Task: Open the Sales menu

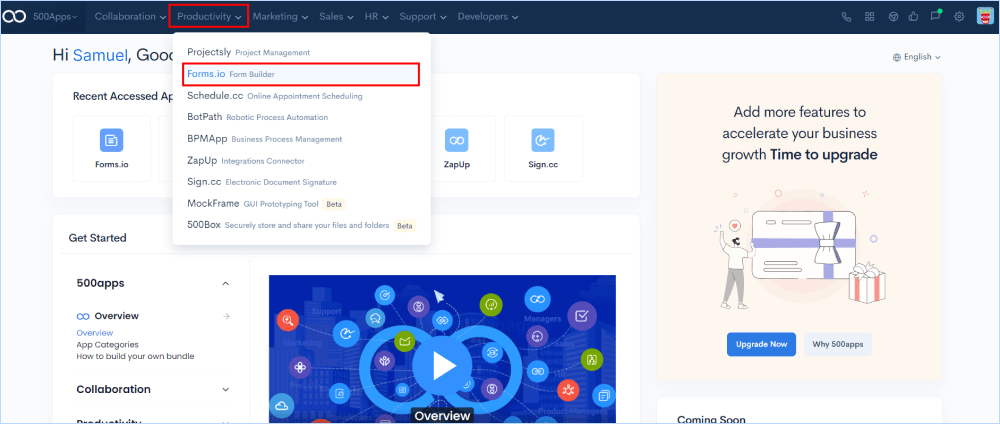Action: coord(336,17)
